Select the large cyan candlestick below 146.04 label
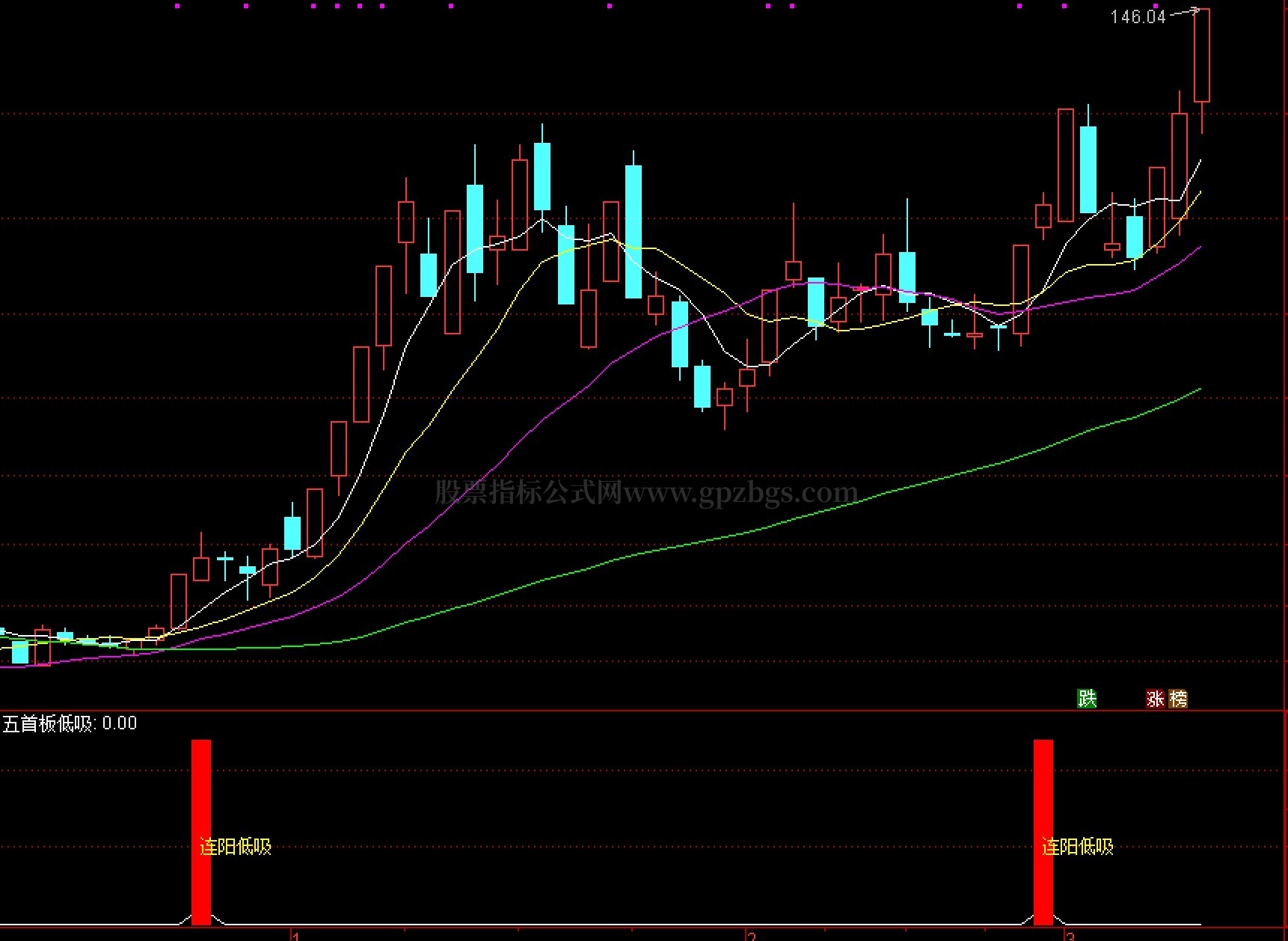 pyautogui.click(x=1088, y=169)
